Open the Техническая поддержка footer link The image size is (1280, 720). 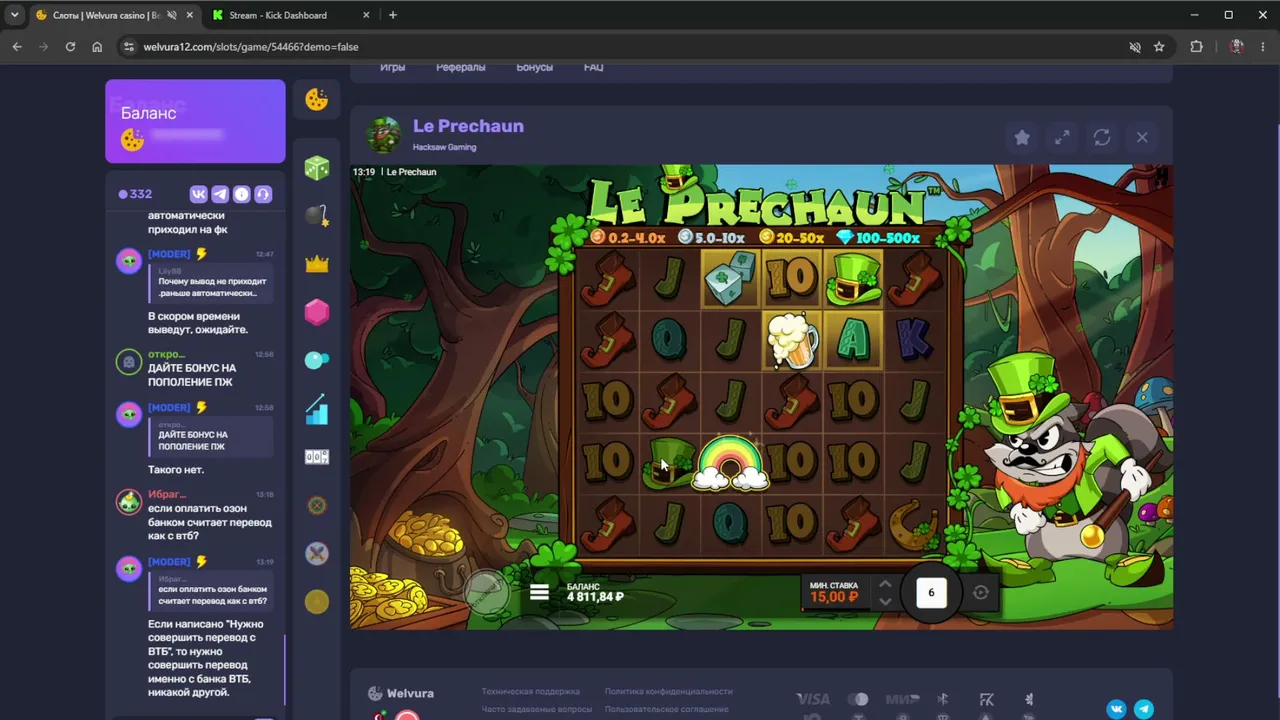[530, 691]
